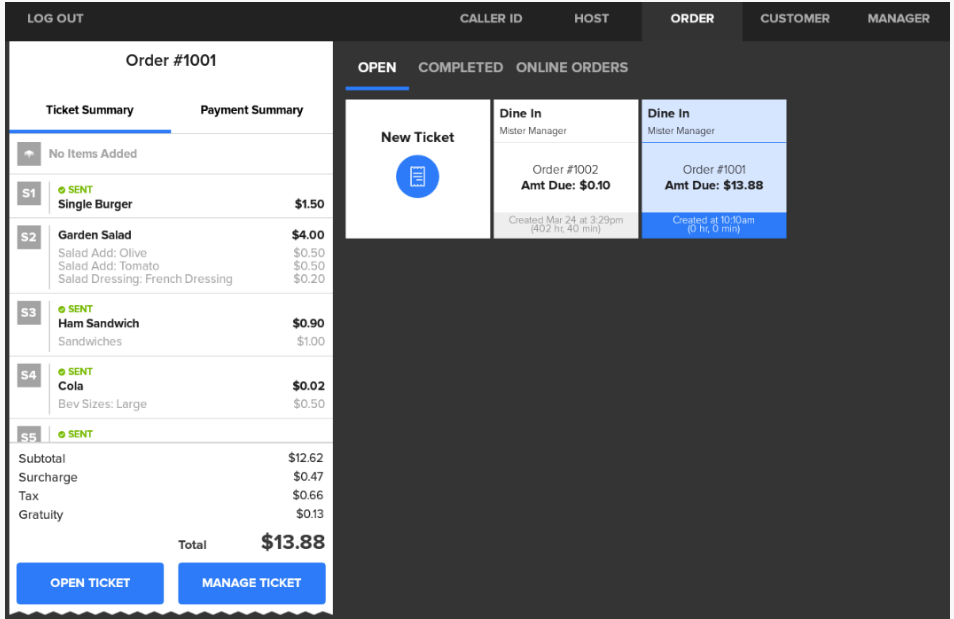Select the Ticket Summary tab

89,110
